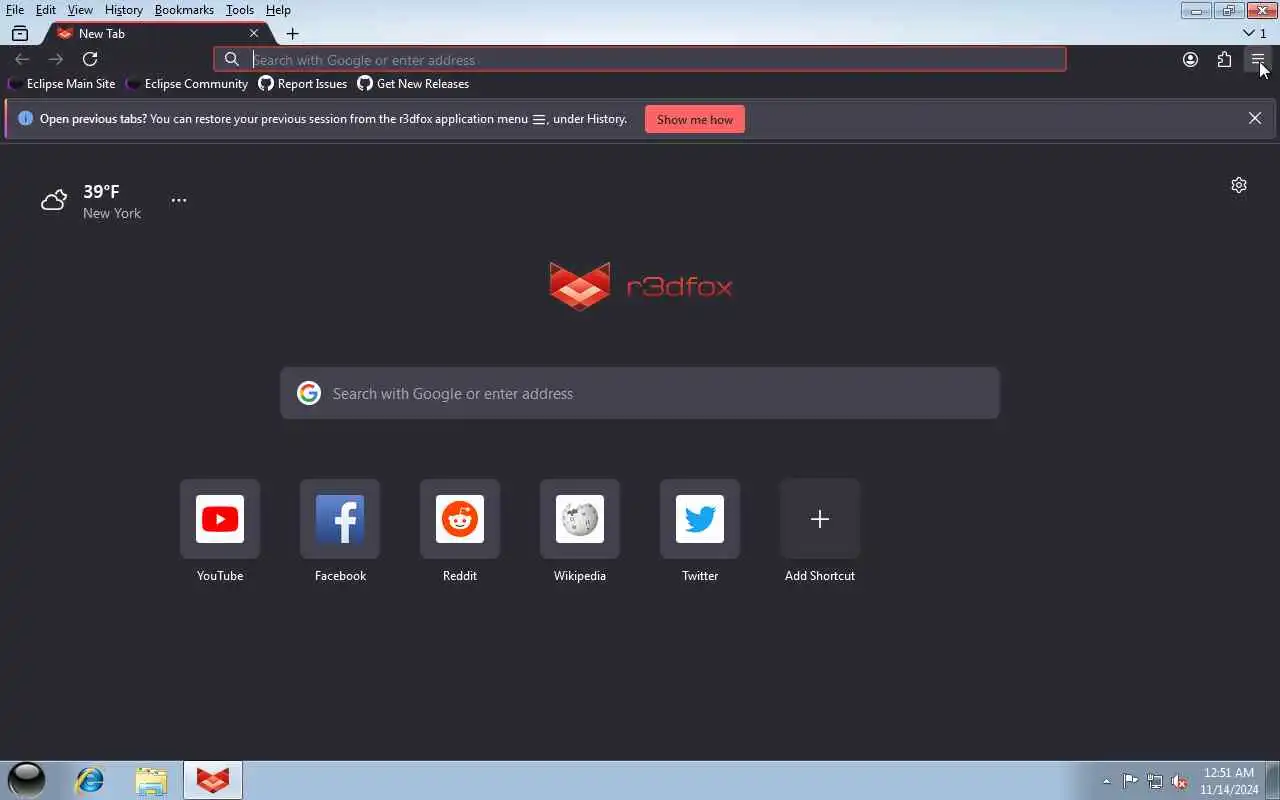
Task: Open Eclipse Main Site bookmark
Action: point(62,84)
